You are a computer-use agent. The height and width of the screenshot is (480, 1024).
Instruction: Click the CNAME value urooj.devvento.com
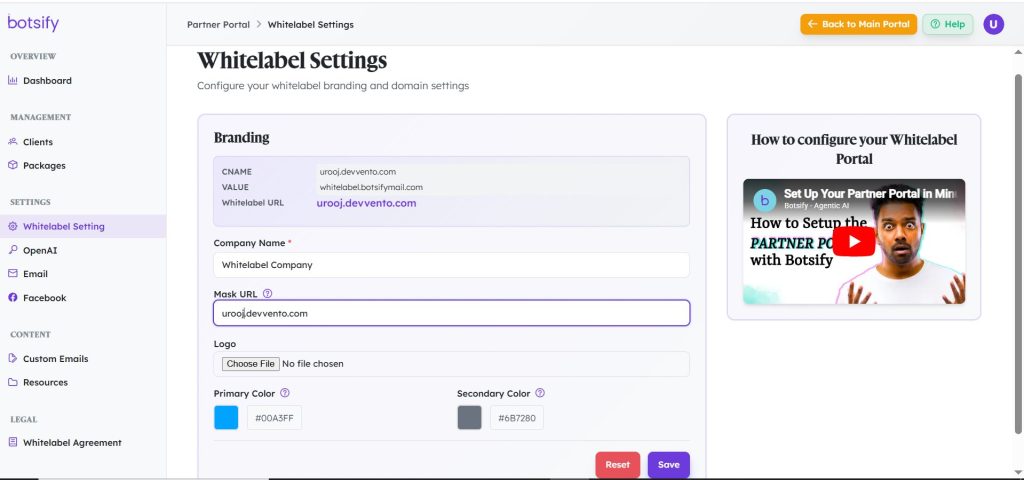click(x=357, y=172)
